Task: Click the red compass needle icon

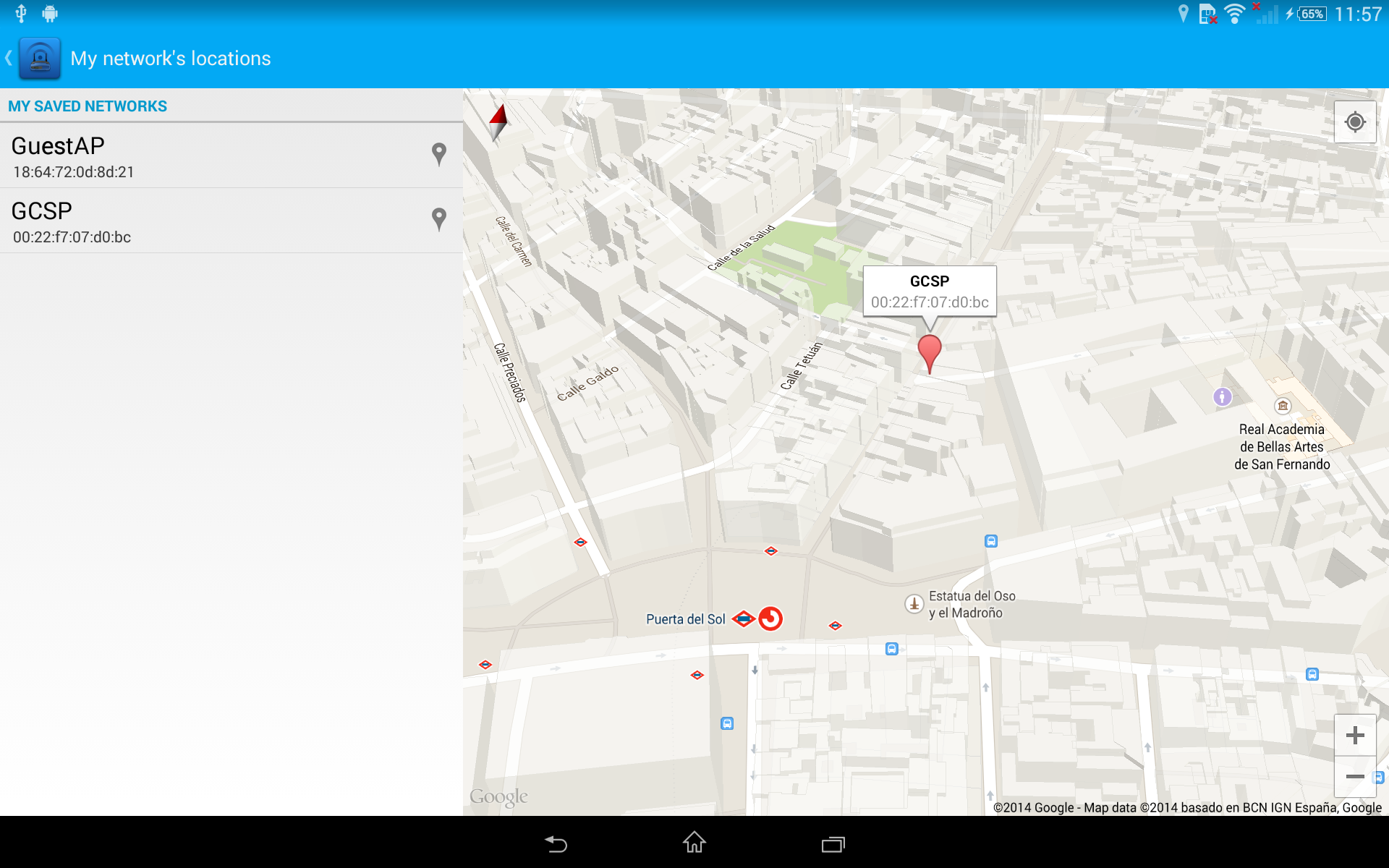Action: [x=498, y=122]
